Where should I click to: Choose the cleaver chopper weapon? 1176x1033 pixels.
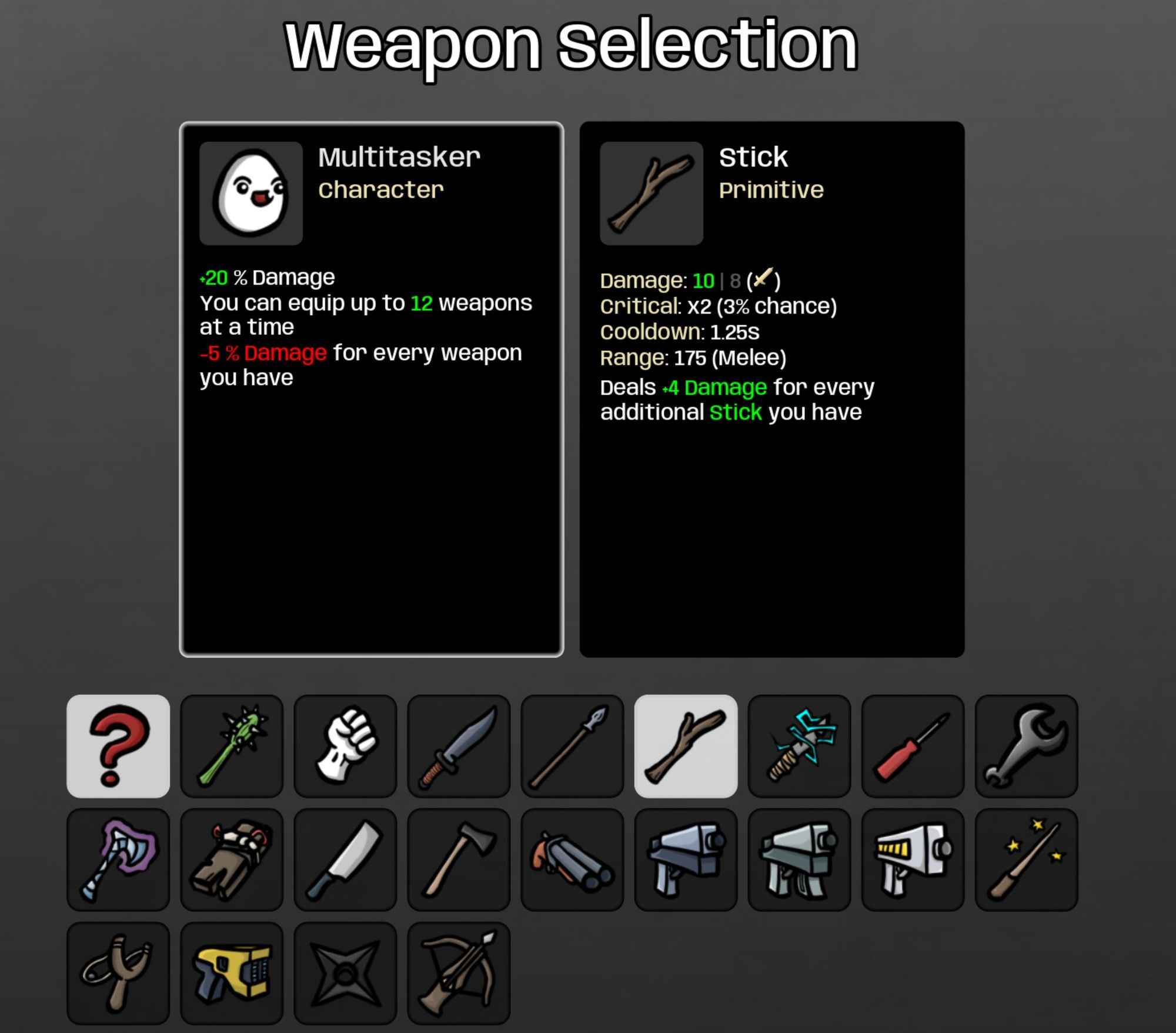tap(345, 859)
